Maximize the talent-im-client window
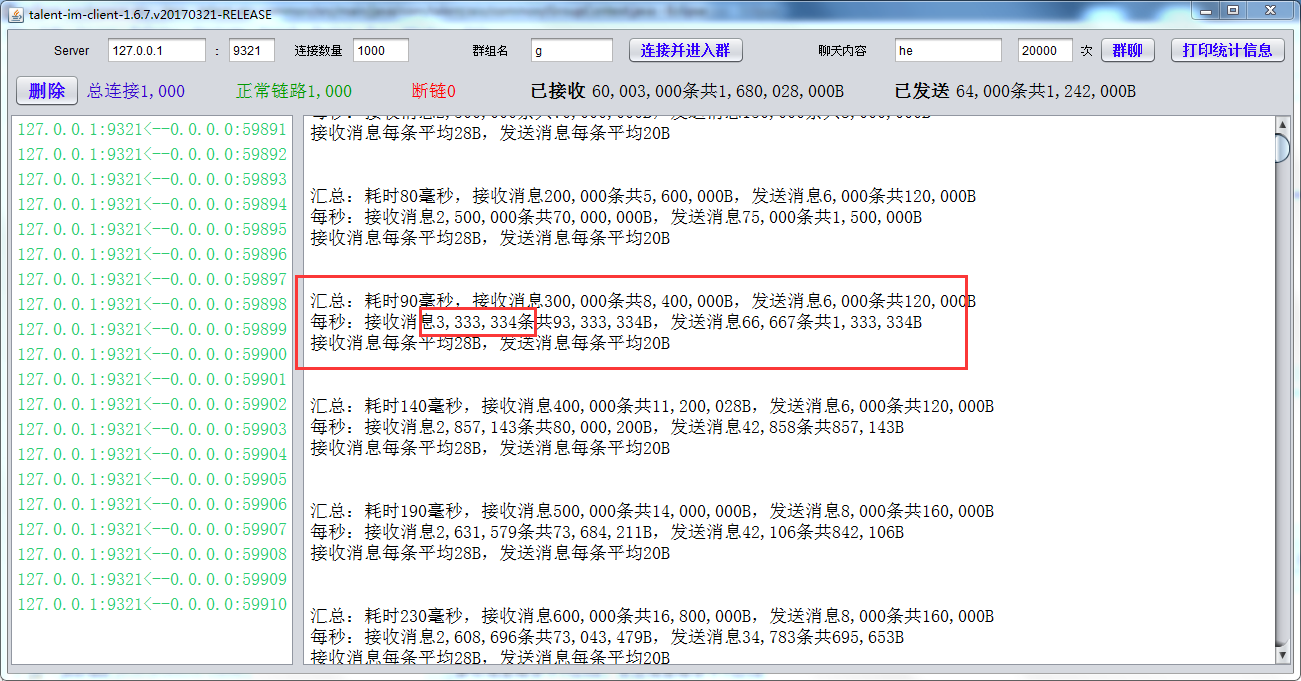The image size is (1301, 681). point(1233,11)
